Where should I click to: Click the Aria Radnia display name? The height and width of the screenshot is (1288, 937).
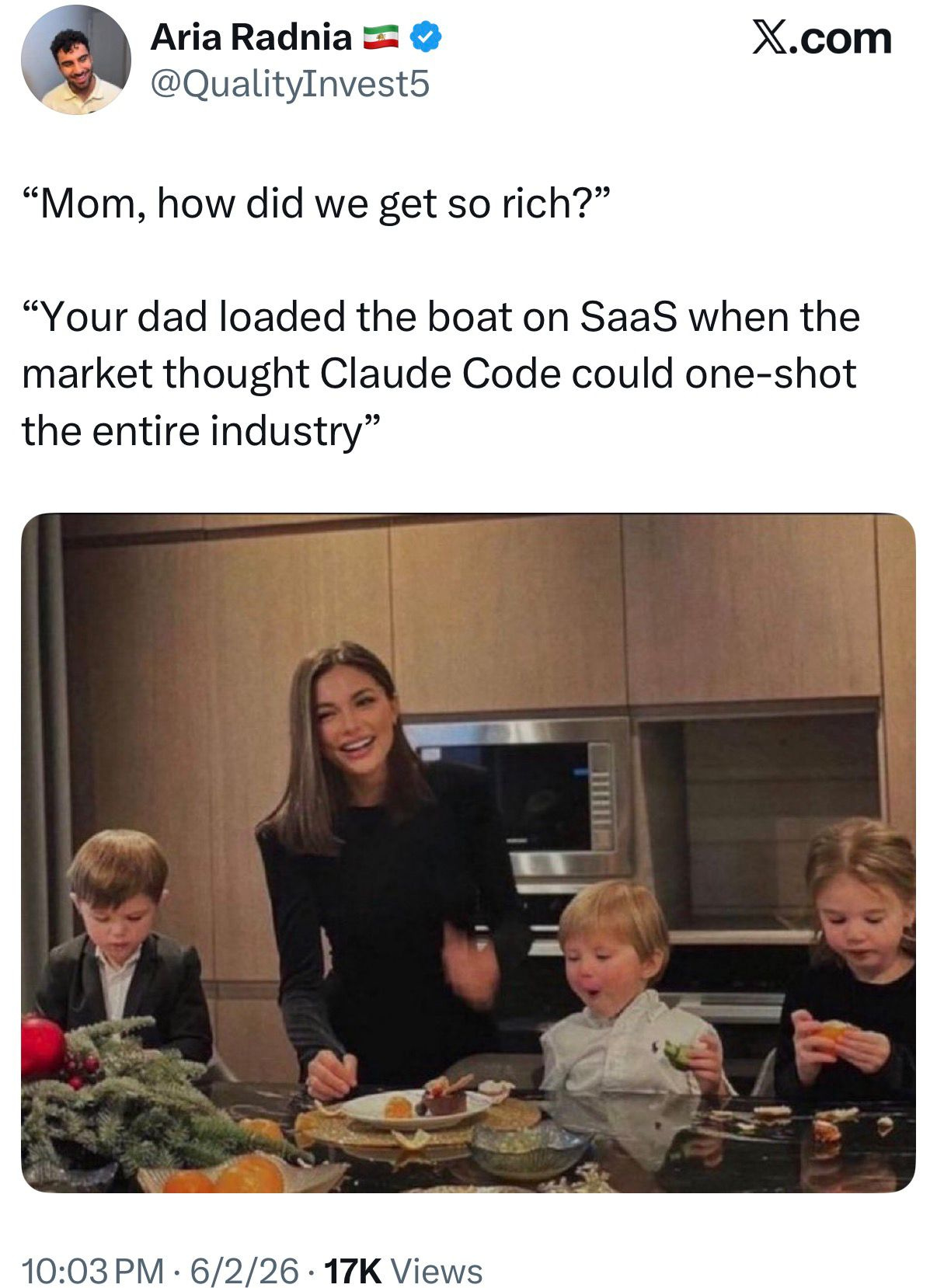click(251, 37)
